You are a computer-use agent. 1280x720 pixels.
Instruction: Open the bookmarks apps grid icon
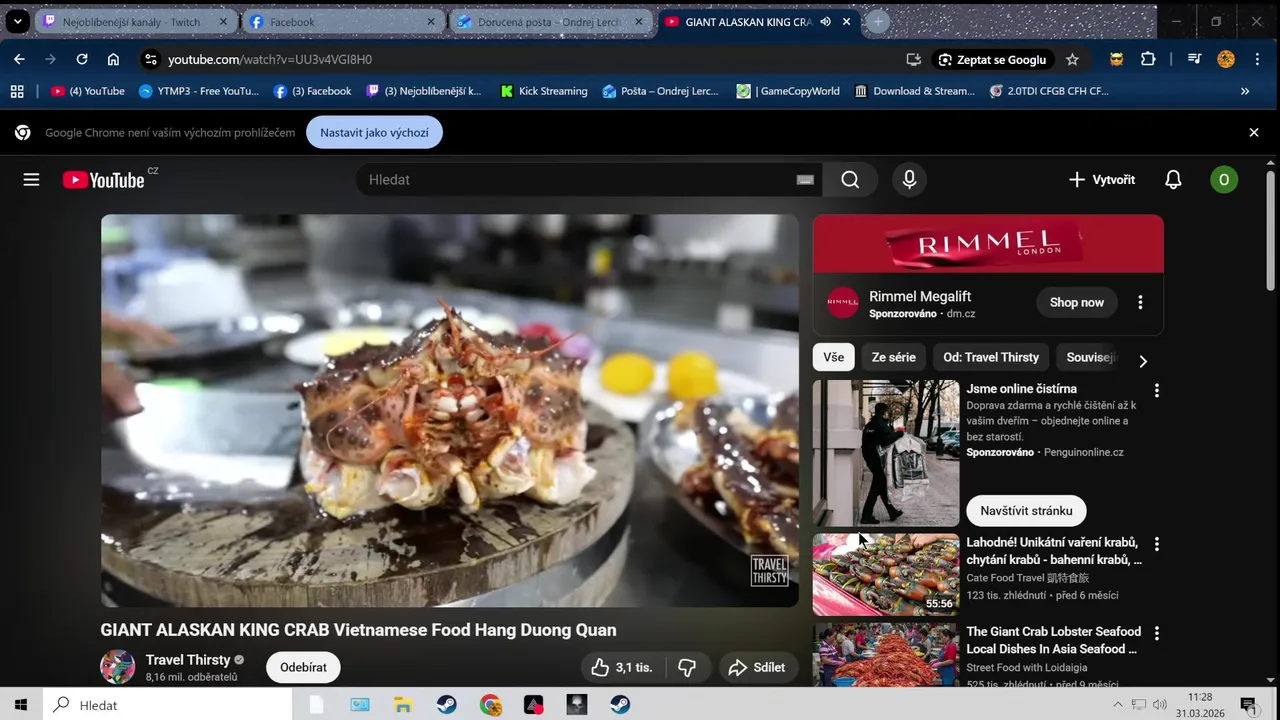click(17, 91)
